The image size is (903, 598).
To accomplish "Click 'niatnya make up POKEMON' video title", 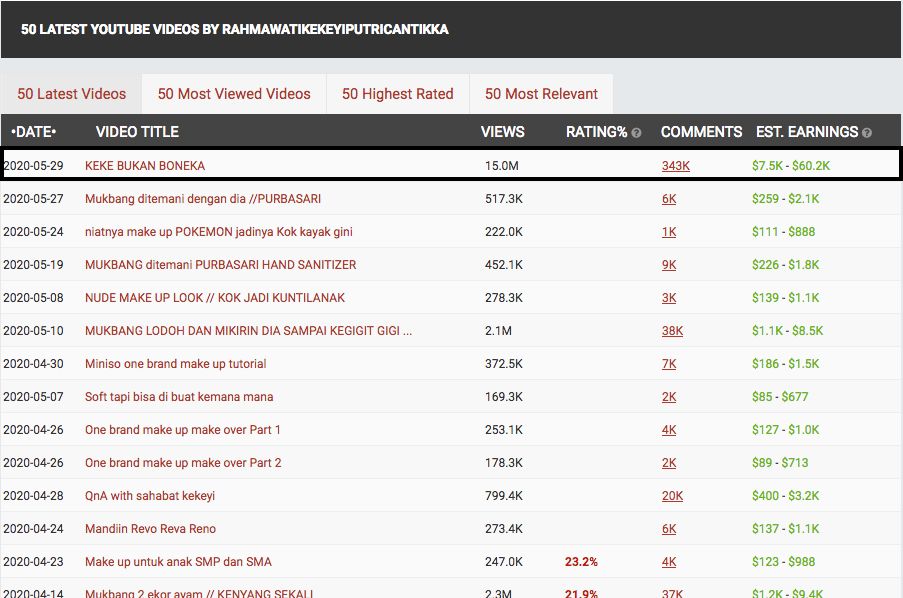I will [x=218, y=232].
